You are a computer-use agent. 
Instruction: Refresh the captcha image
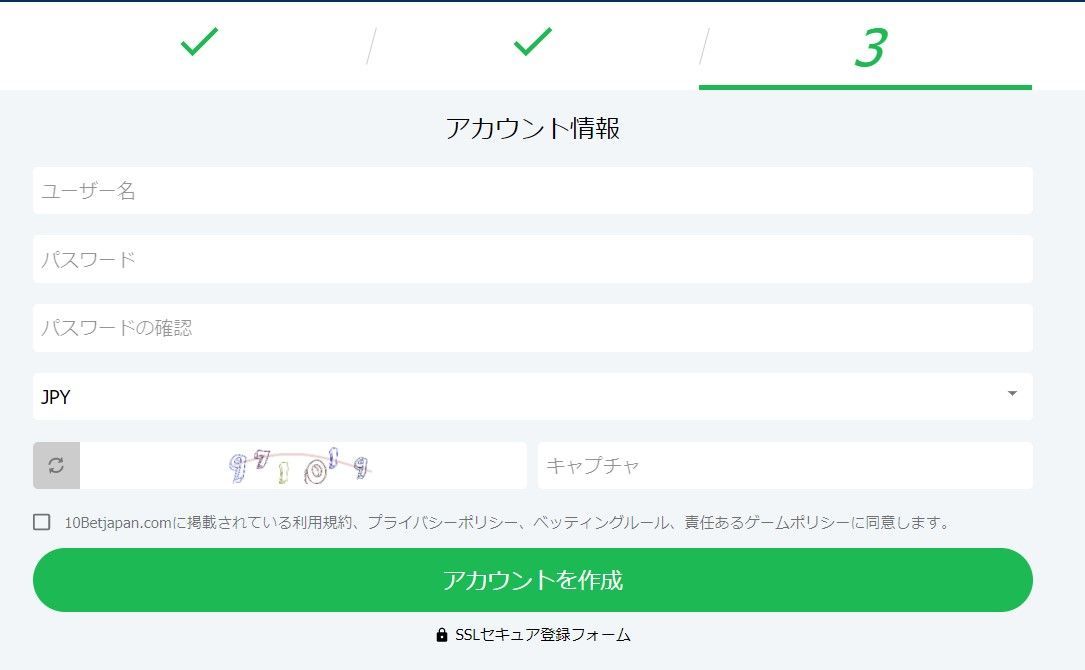pos(56,465)
